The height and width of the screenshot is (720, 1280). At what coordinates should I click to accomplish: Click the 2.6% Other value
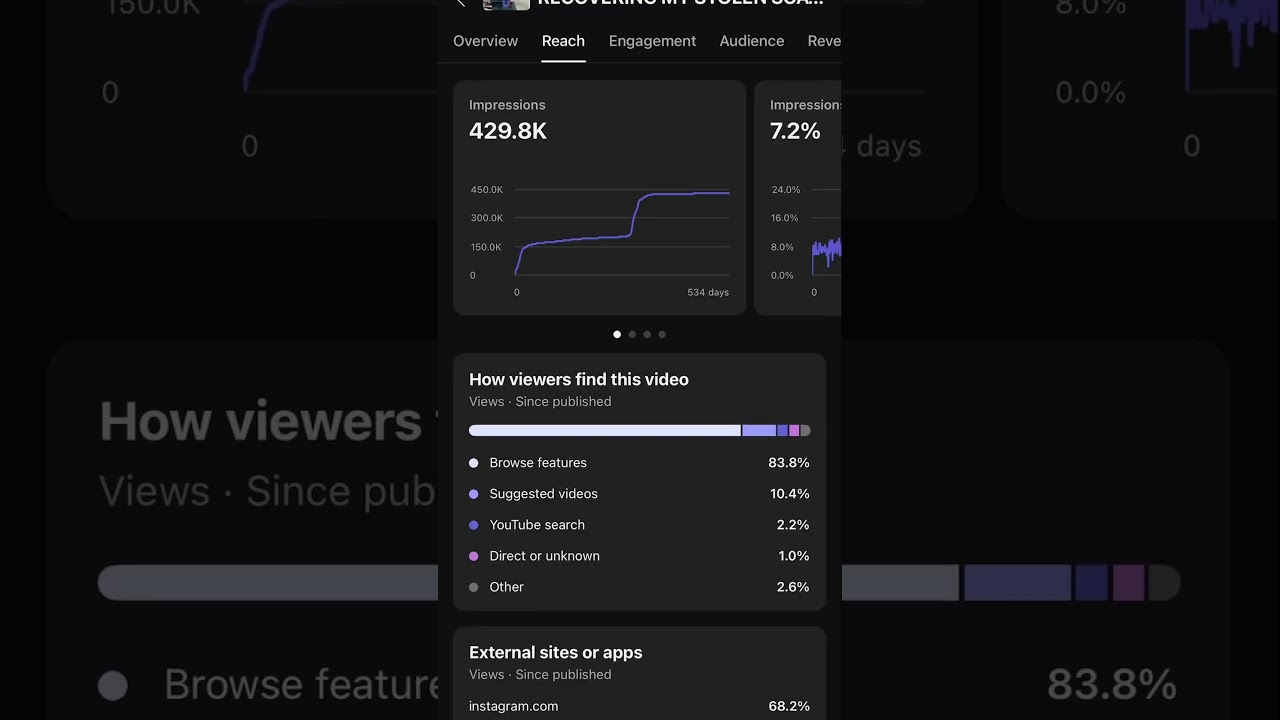[x=793, y=587]
